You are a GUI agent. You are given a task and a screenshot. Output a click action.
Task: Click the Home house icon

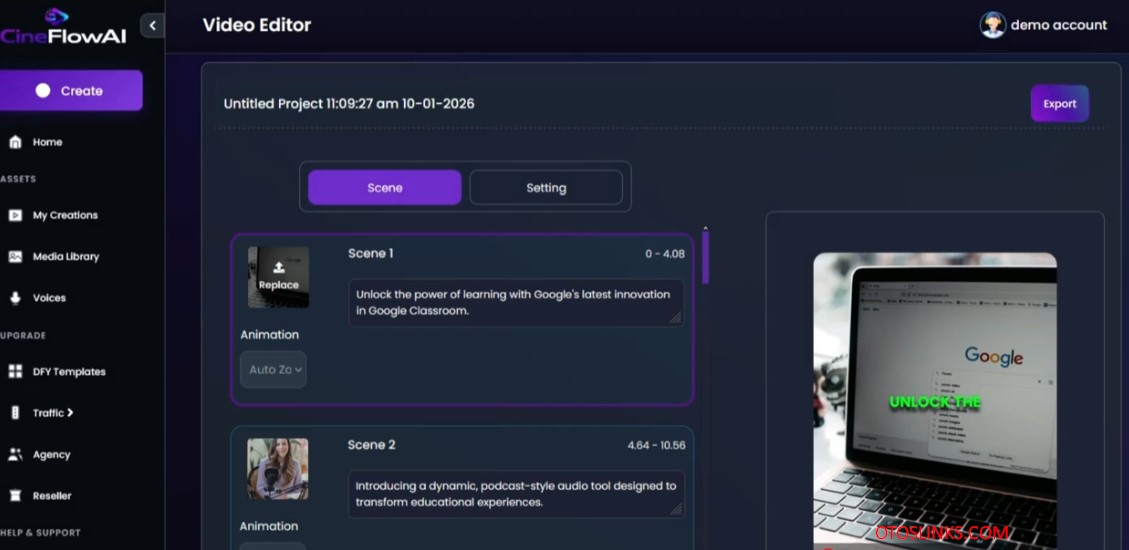pos(15,142)
